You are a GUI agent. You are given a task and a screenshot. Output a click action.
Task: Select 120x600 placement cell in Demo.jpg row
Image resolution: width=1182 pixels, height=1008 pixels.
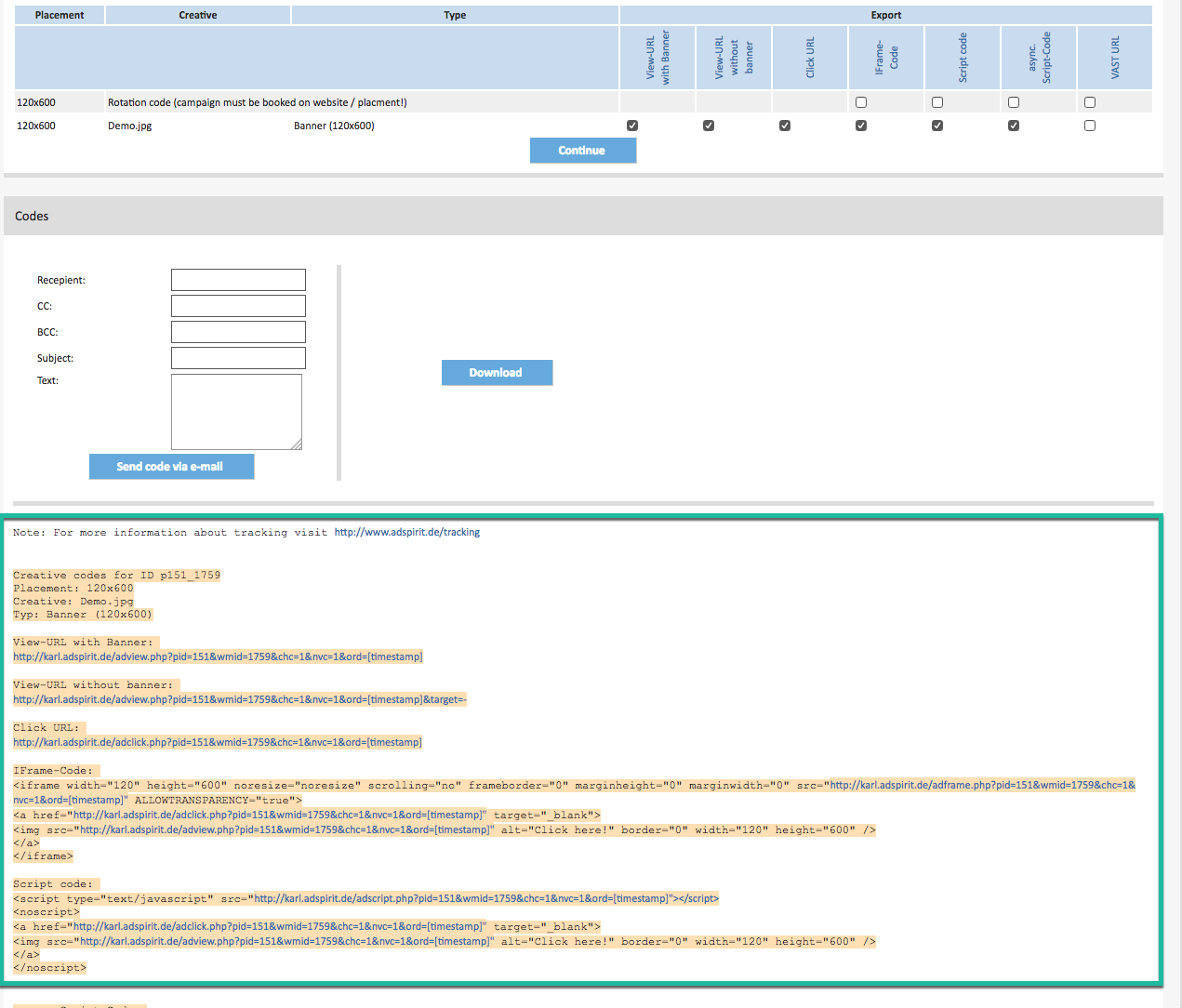pos(36,126)
